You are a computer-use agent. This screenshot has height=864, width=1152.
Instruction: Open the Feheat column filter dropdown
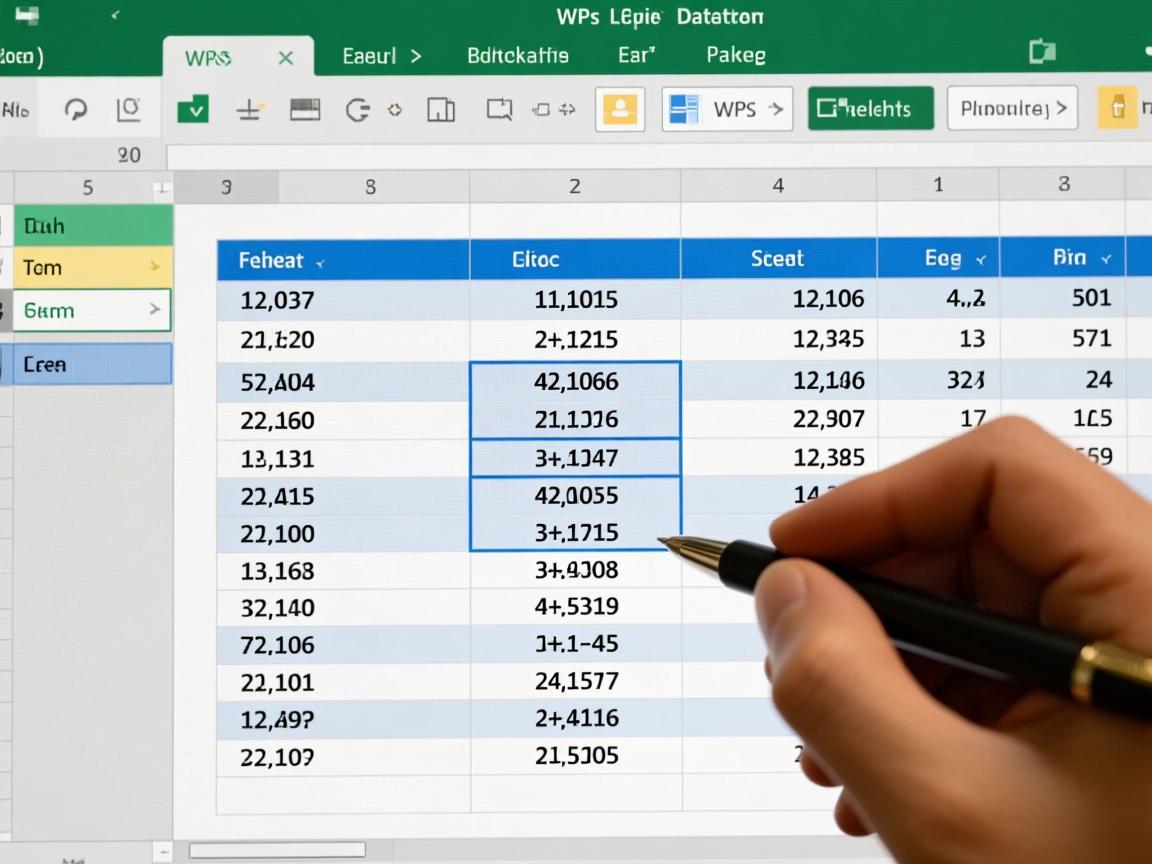coord(320,262)
